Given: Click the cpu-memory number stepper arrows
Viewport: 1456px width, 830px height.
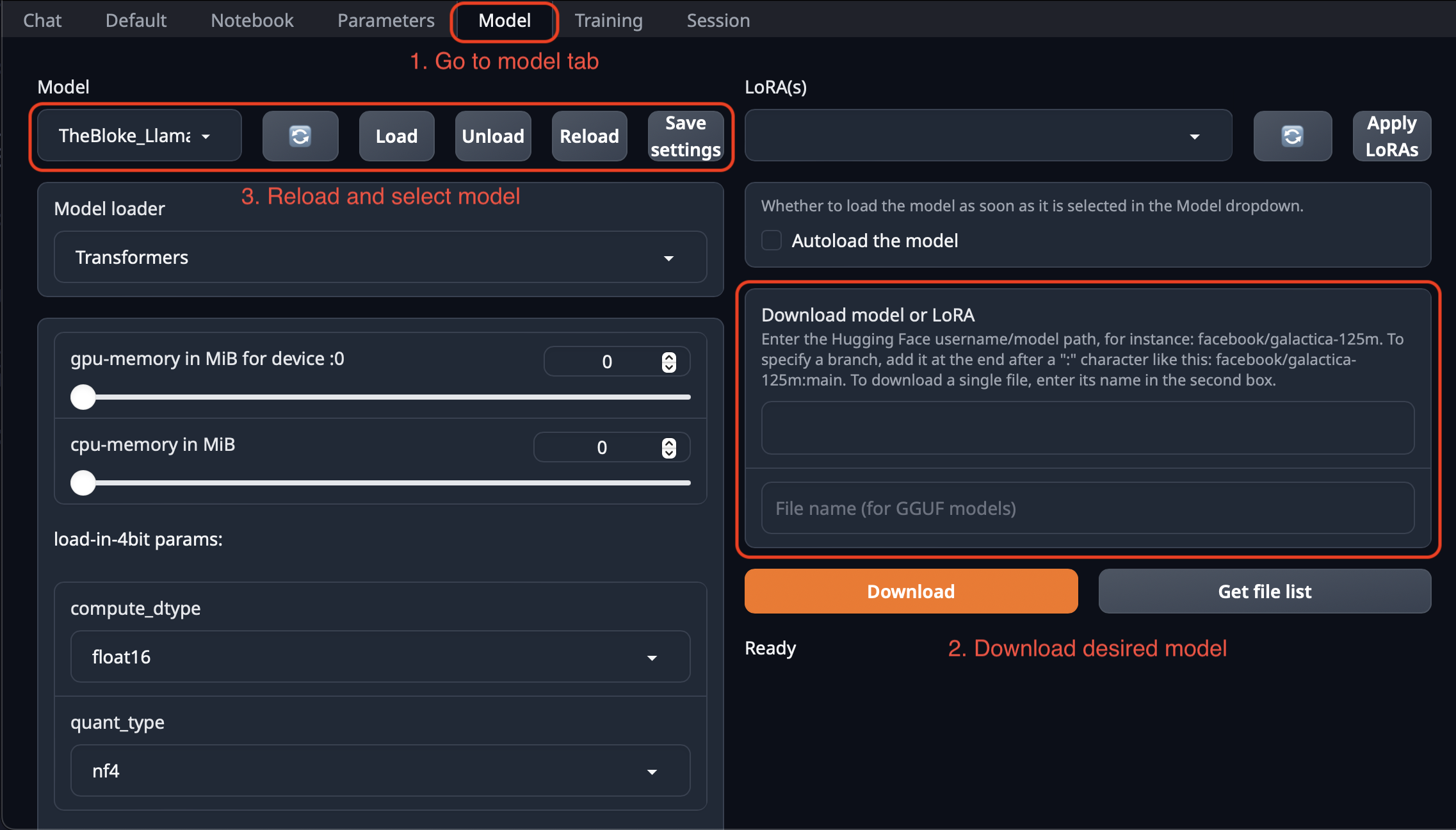Looking at the screenshot, I should [x=668, y=448].
